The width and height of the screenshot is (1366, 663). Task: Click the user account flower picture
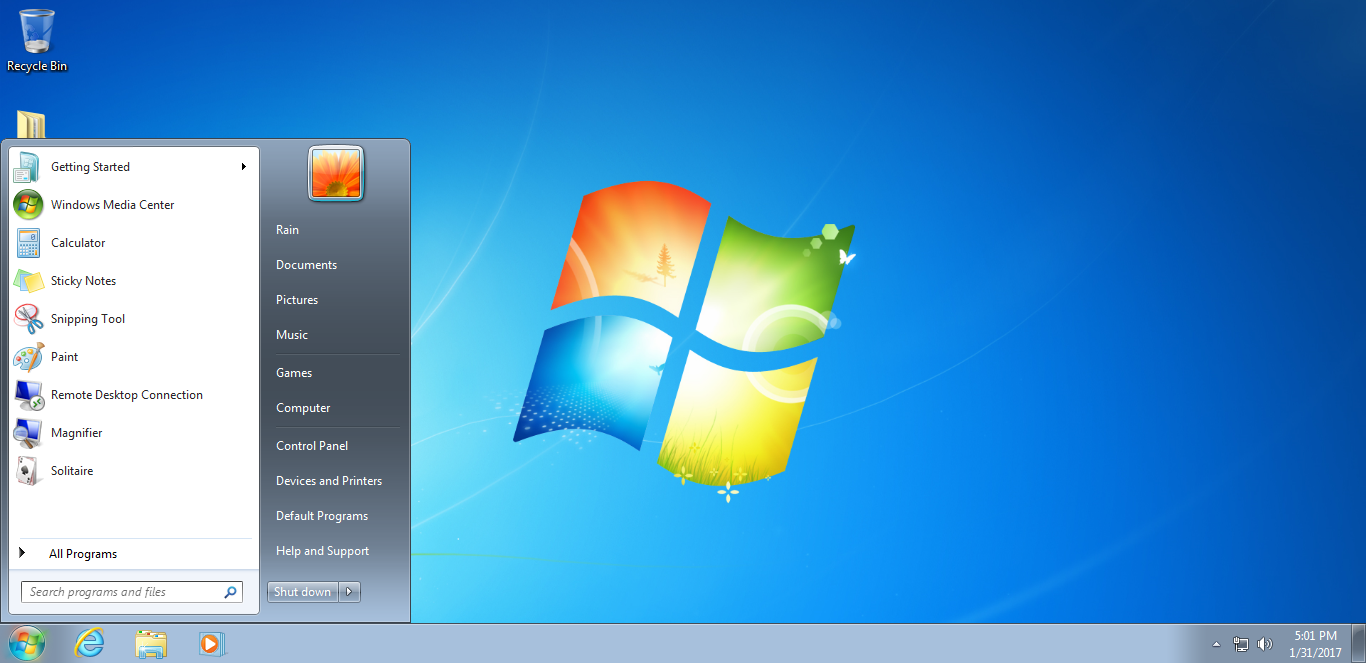[336, 174]
